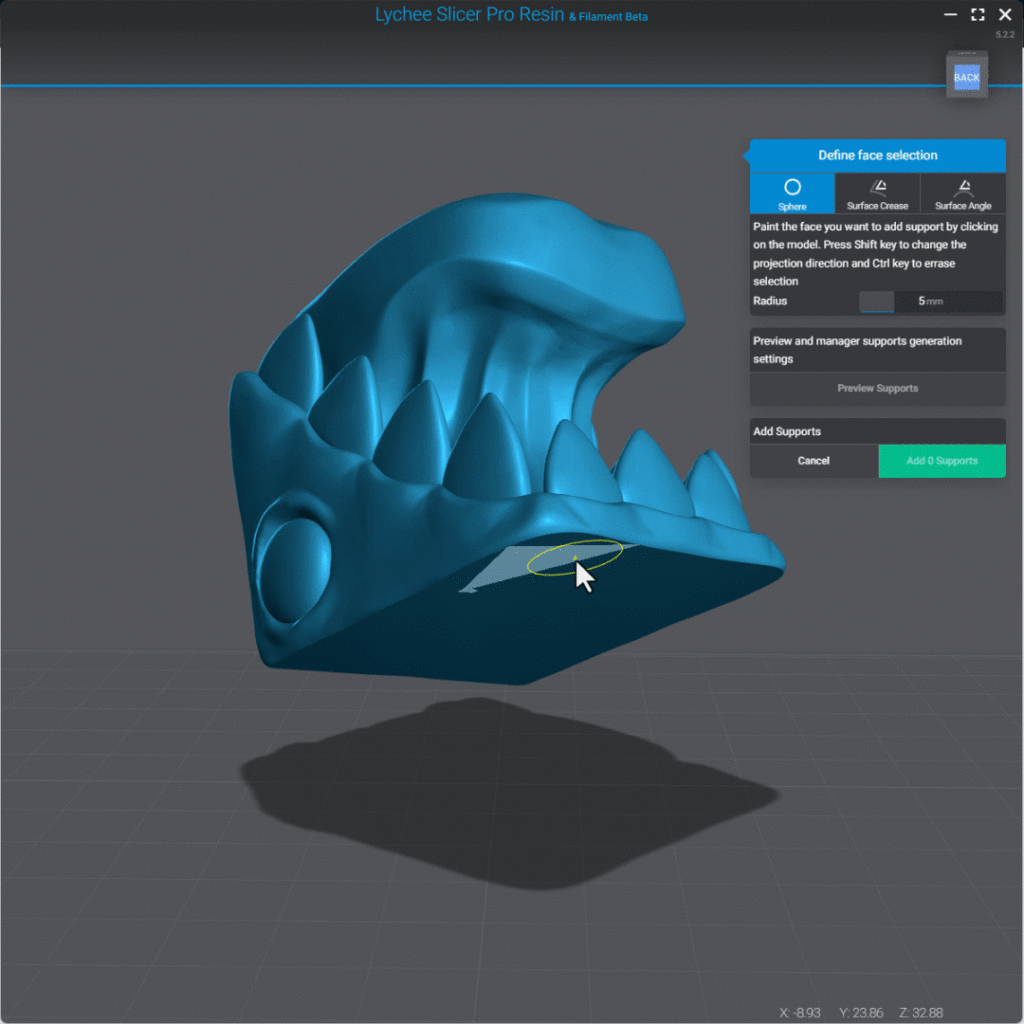This screenshot has height=1024, width=1024.
Task: Cancel the support face selection
Action: point(813,461)
